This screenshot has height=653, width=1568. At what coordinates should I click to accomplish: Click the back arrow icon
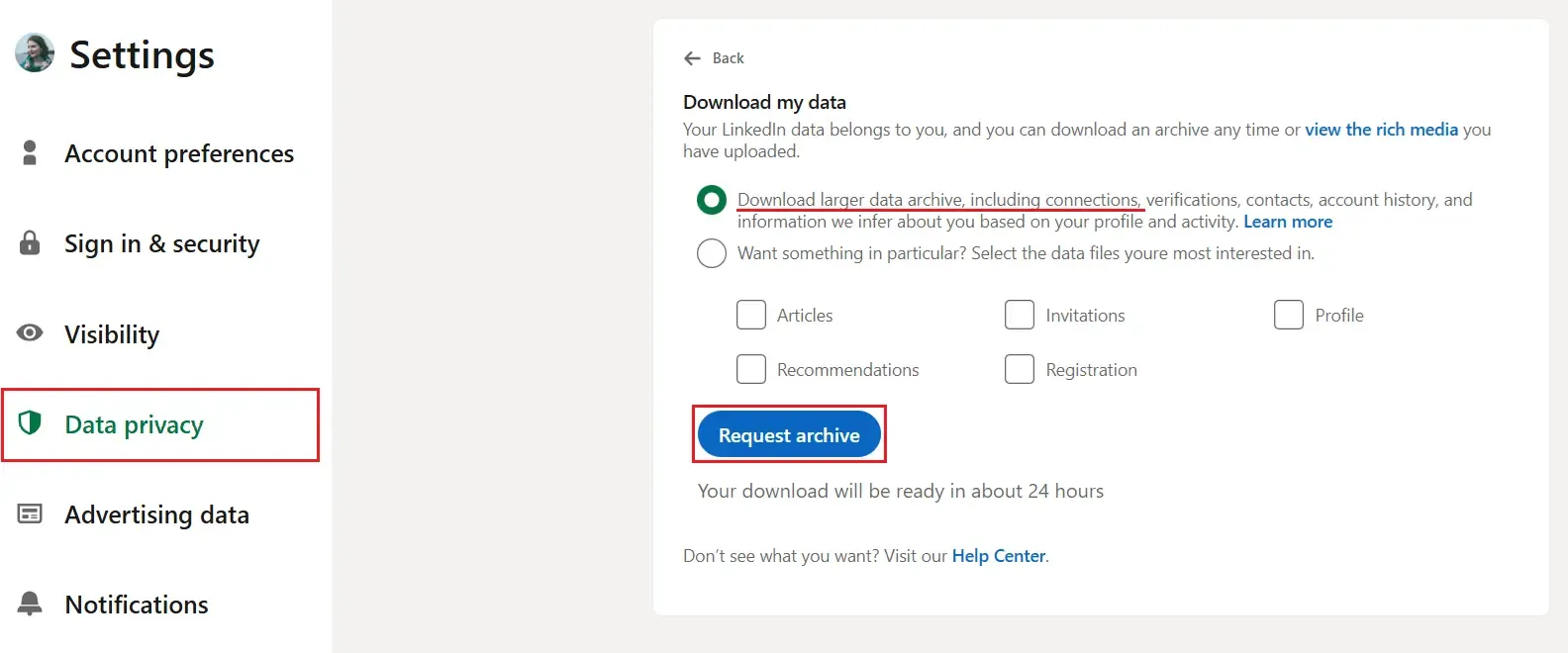[x=692, y=58]
